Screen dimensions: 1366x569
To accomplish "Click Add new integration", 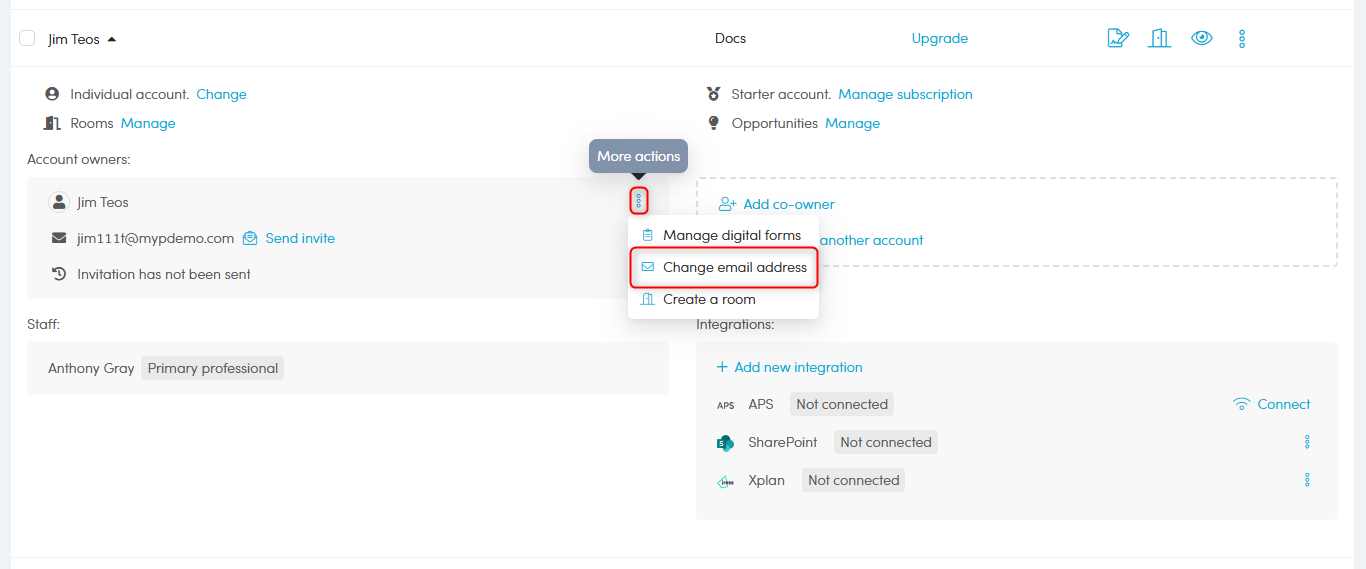I will tap(797, 367).
